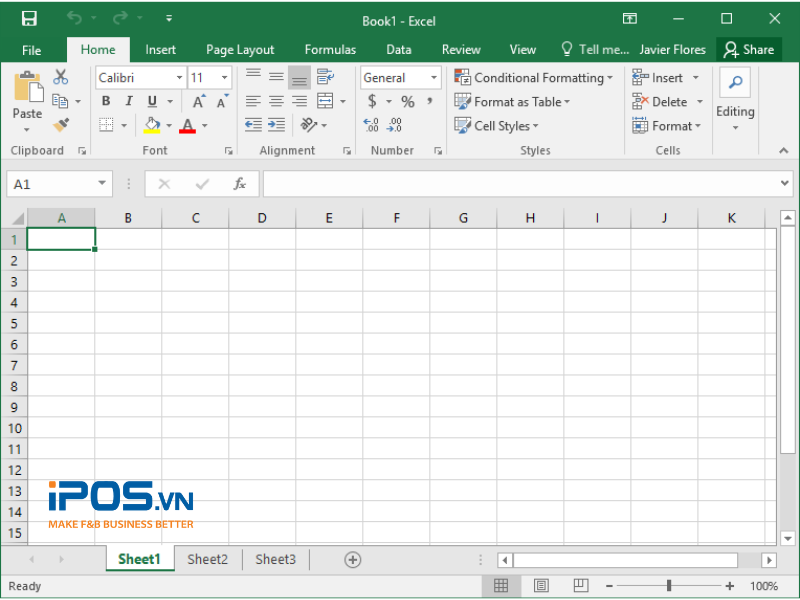The width and height of the screenshot is (800, 600).
Task: Apply Wrap Text to the selection
Action: 322,77
